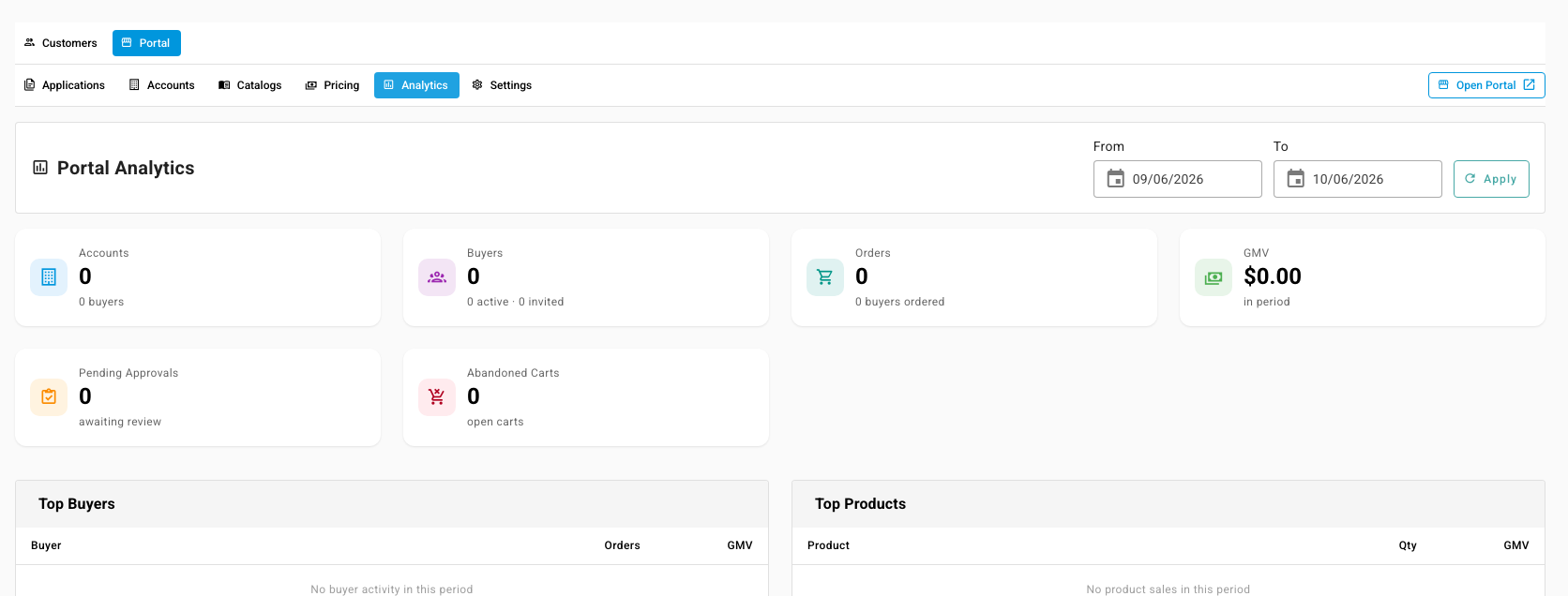Open the Pricing tab
Viewport: 1568px width, 596px height.
(332, 85)
